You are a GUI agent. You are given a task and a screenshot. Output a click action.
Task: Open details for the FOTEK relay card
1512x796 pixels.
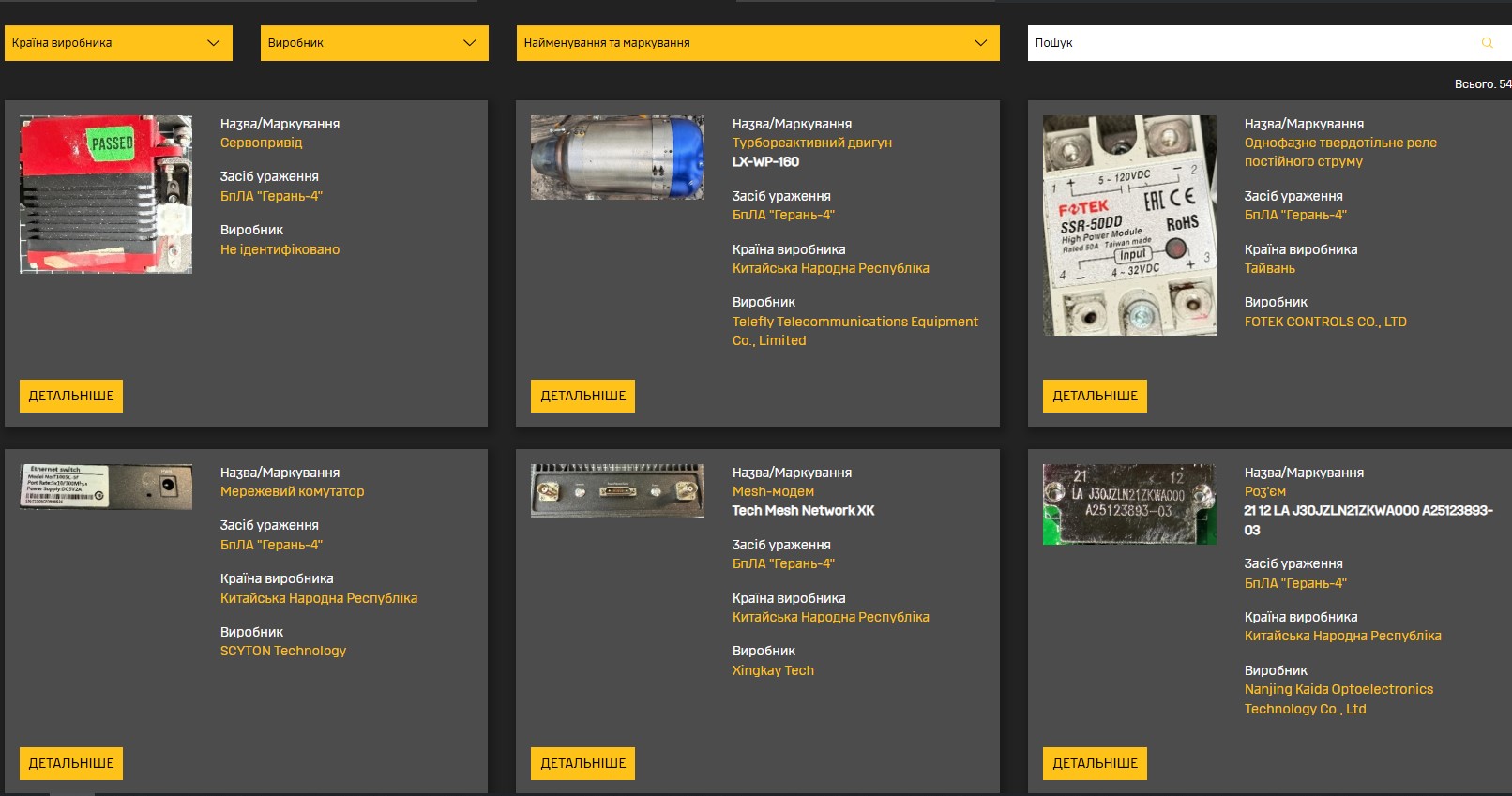tap(1095, 396)
